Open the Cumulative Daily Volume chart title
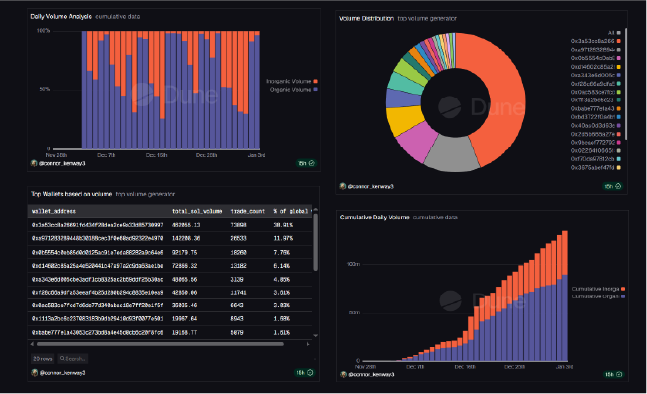This screenshot has width=647, height=394. 375,217
